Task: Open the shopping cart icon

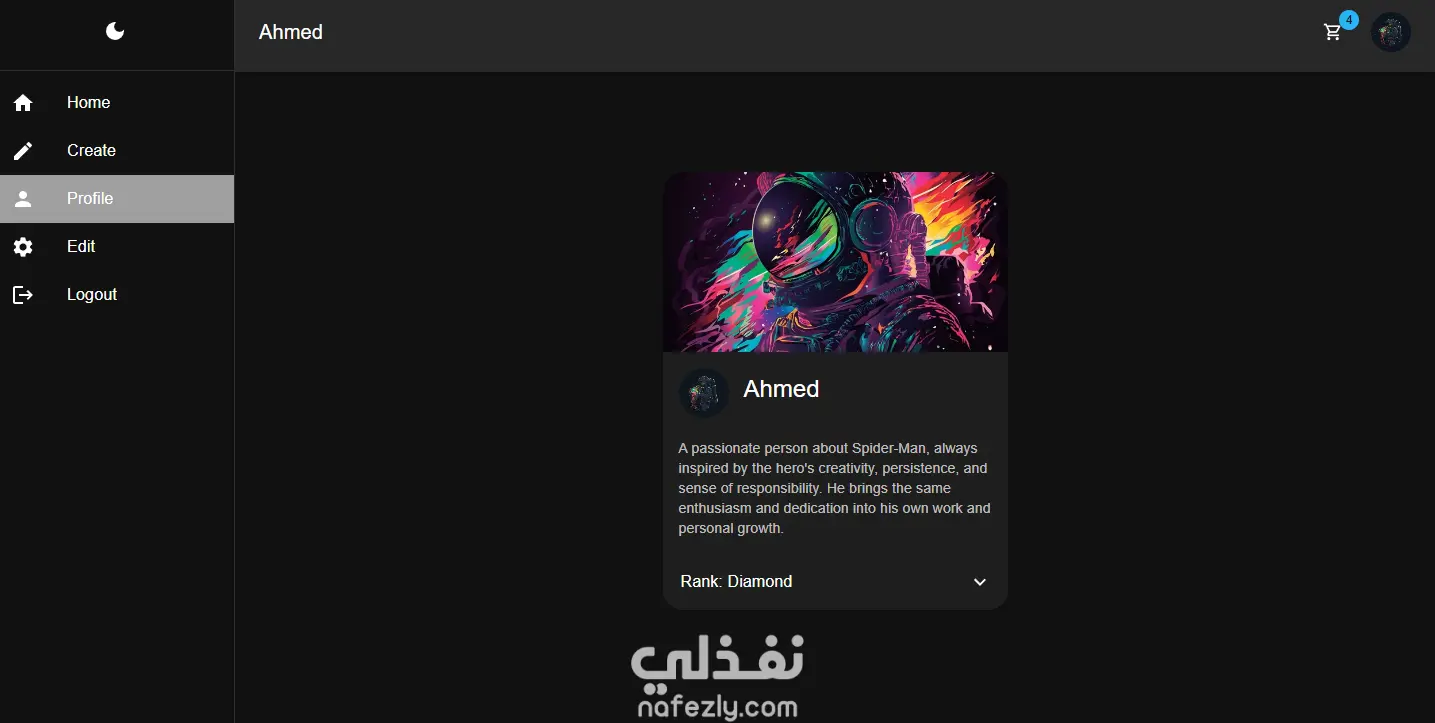Action: pyautogui.click(x=1332, y=33)
